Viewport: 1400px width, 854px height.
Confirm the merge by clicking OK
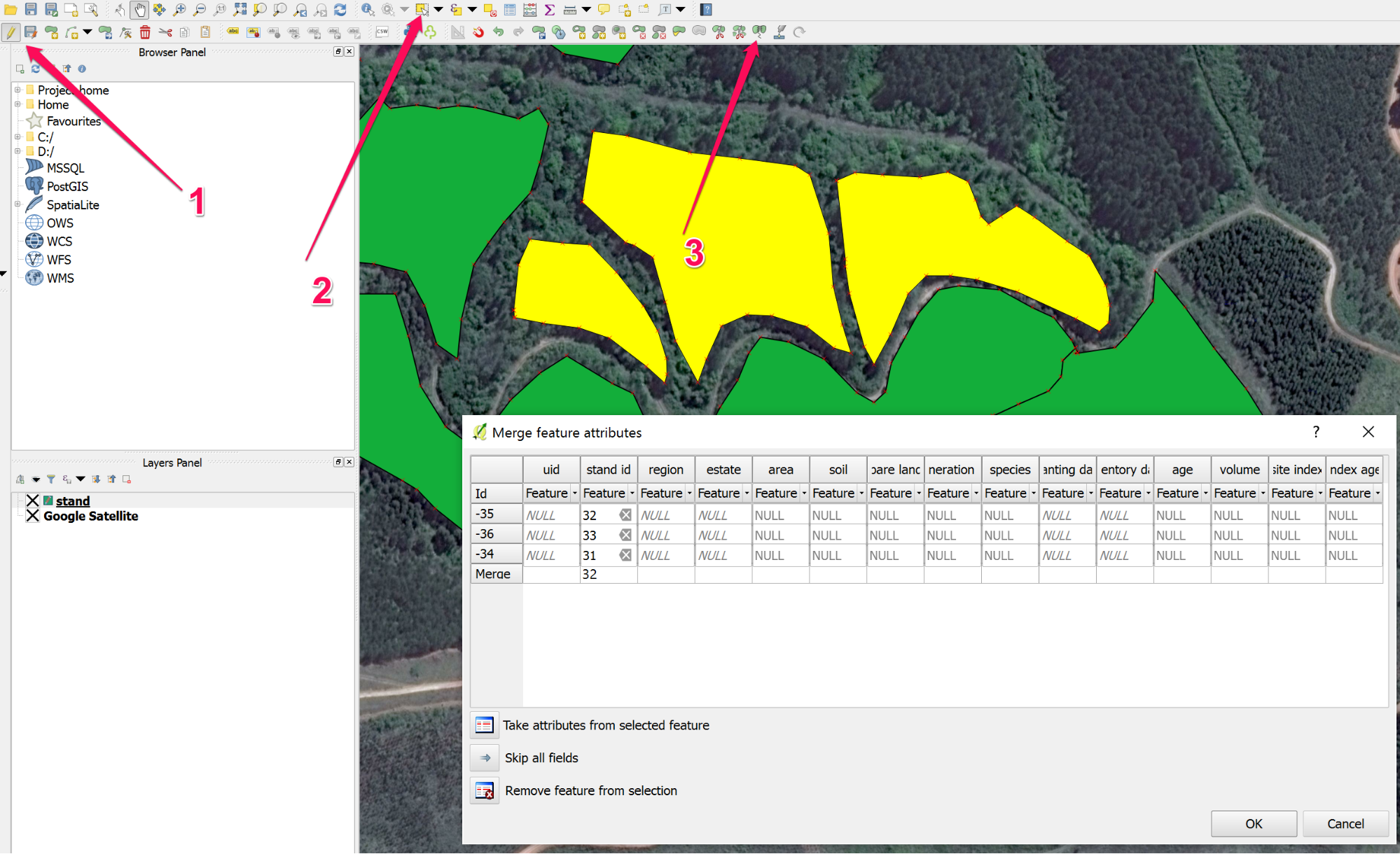(1253, 823)
